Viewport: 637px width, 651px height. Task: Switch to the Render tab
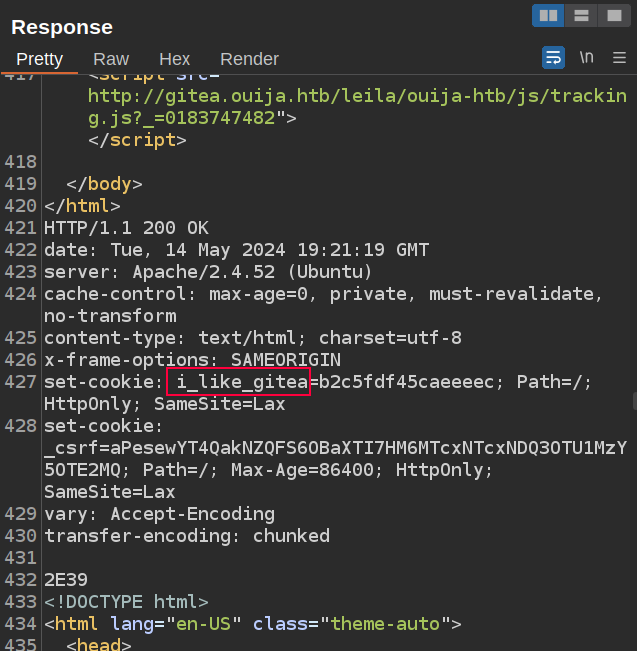click(249, 59)
